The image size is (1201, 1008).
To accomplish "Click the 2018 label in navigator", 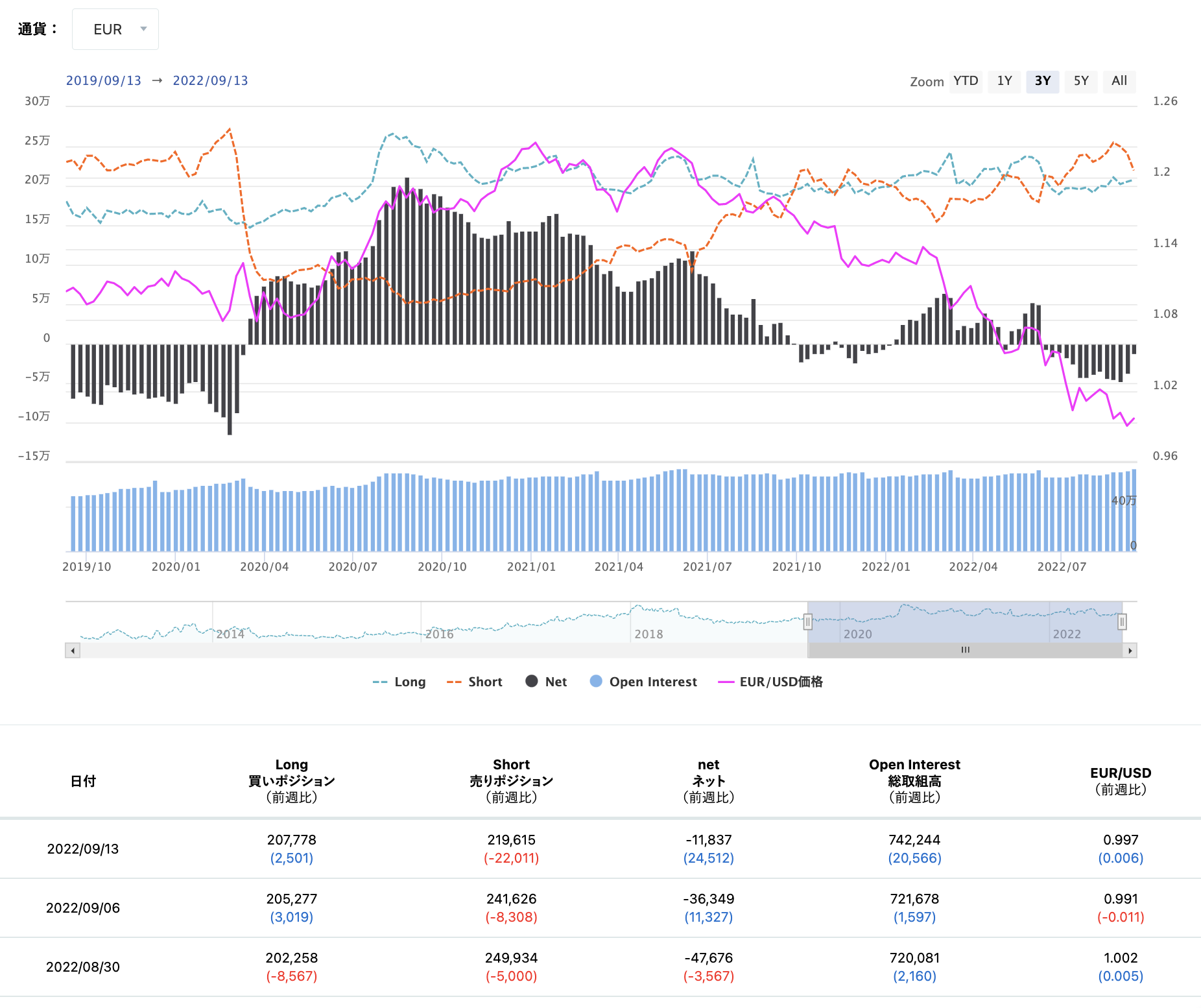I will [648, 634].
